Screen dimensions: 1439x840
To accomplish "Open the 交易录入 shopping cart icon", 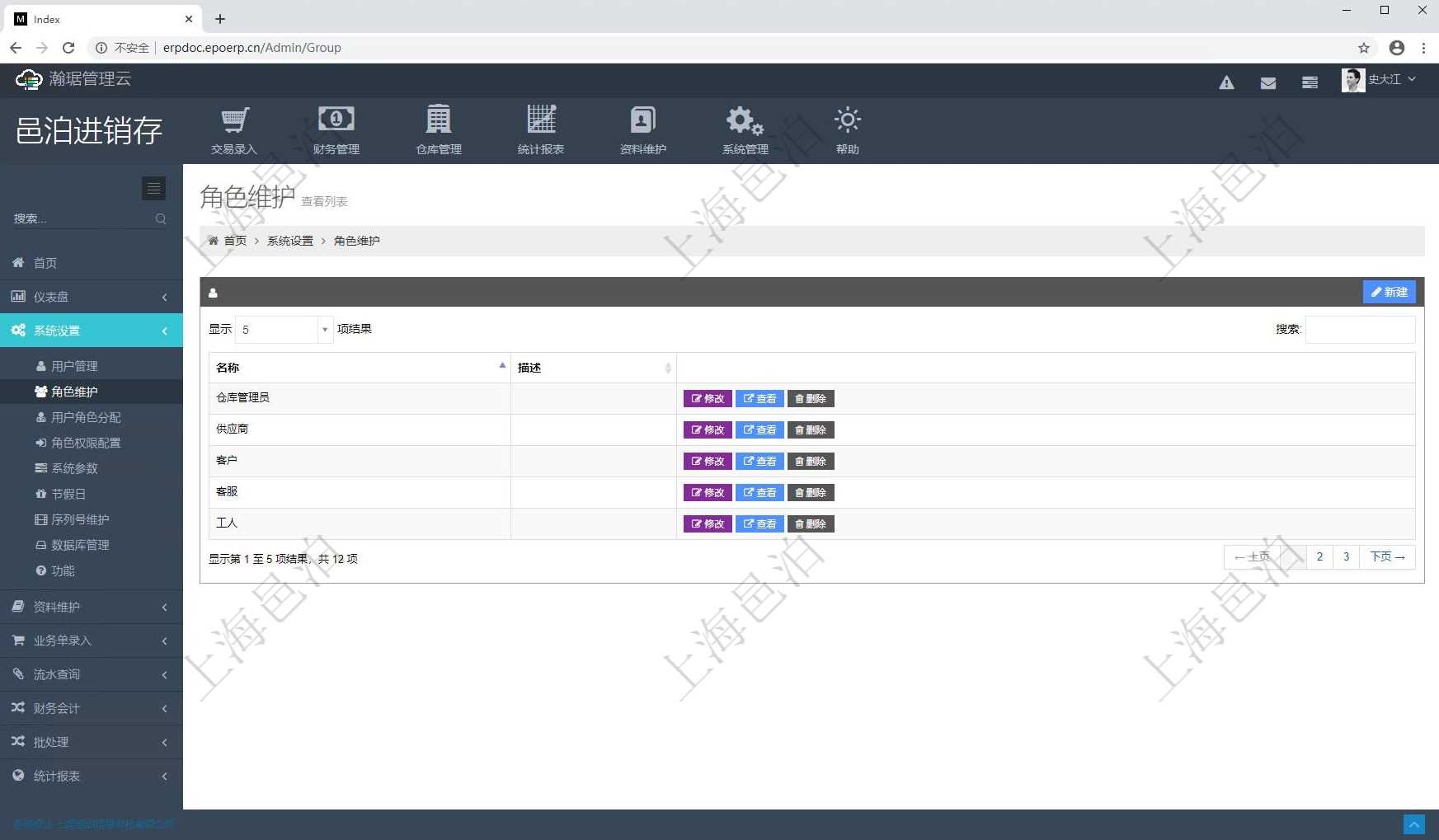I will click(234, 121).
